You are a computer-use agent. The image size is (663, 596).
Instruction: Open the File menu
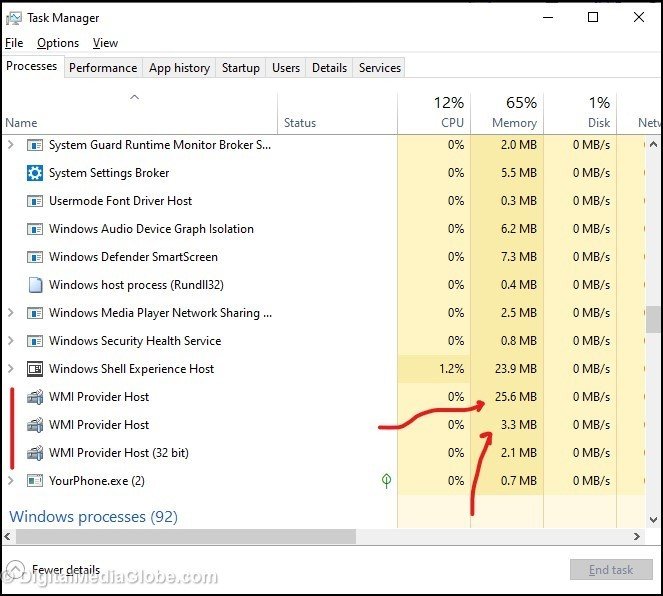(14, 43)
